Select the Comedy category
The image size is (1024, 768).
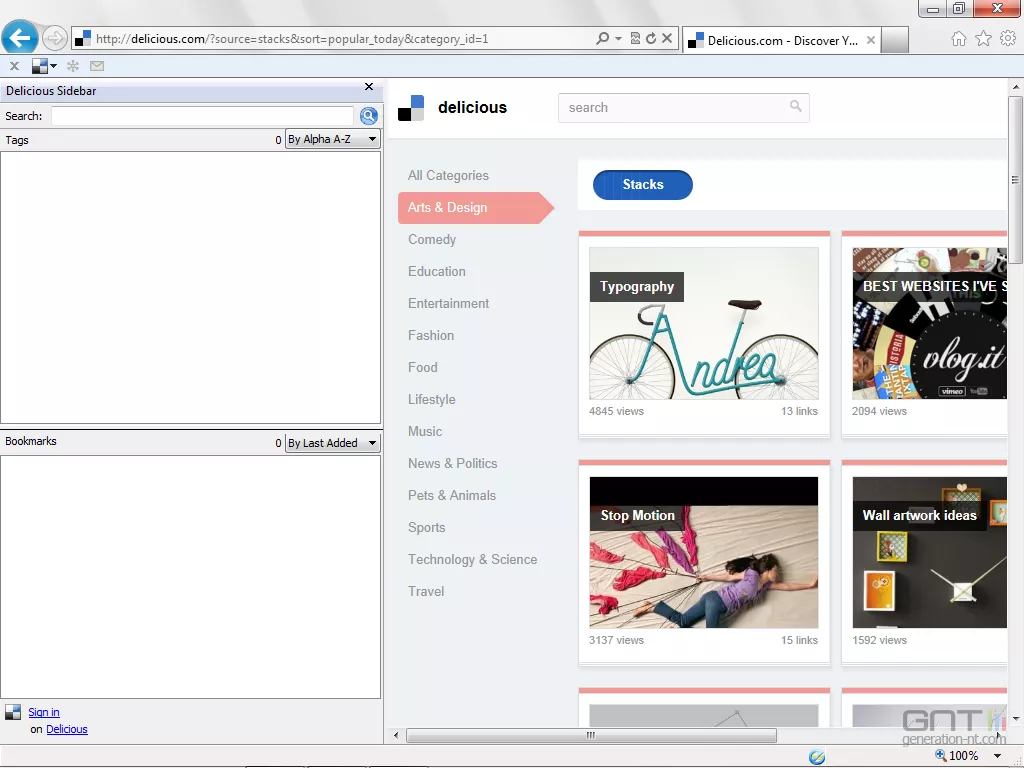[x=431, y=239]
